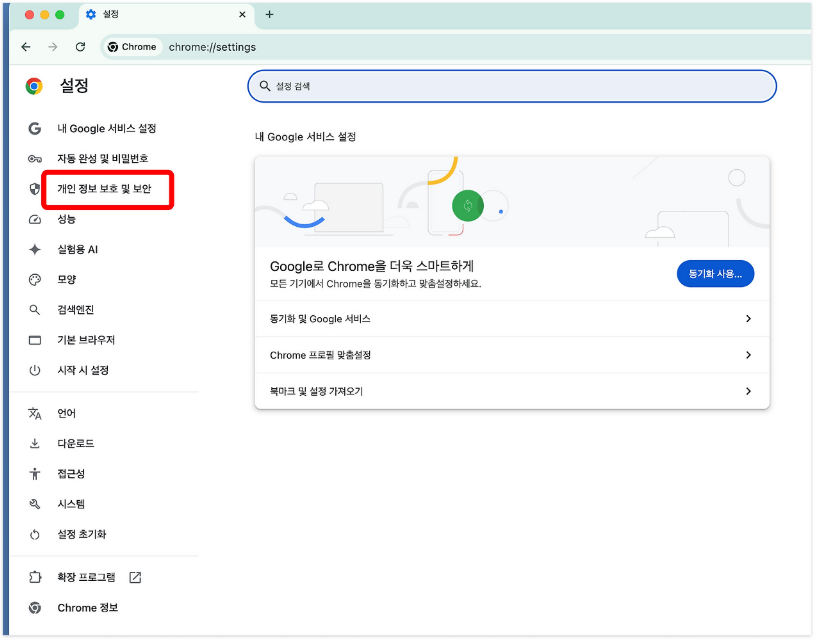This screenshot has width=819, height=641.
Task: Click the reset icon for 설정 초기화
Action: pos(34,534)
